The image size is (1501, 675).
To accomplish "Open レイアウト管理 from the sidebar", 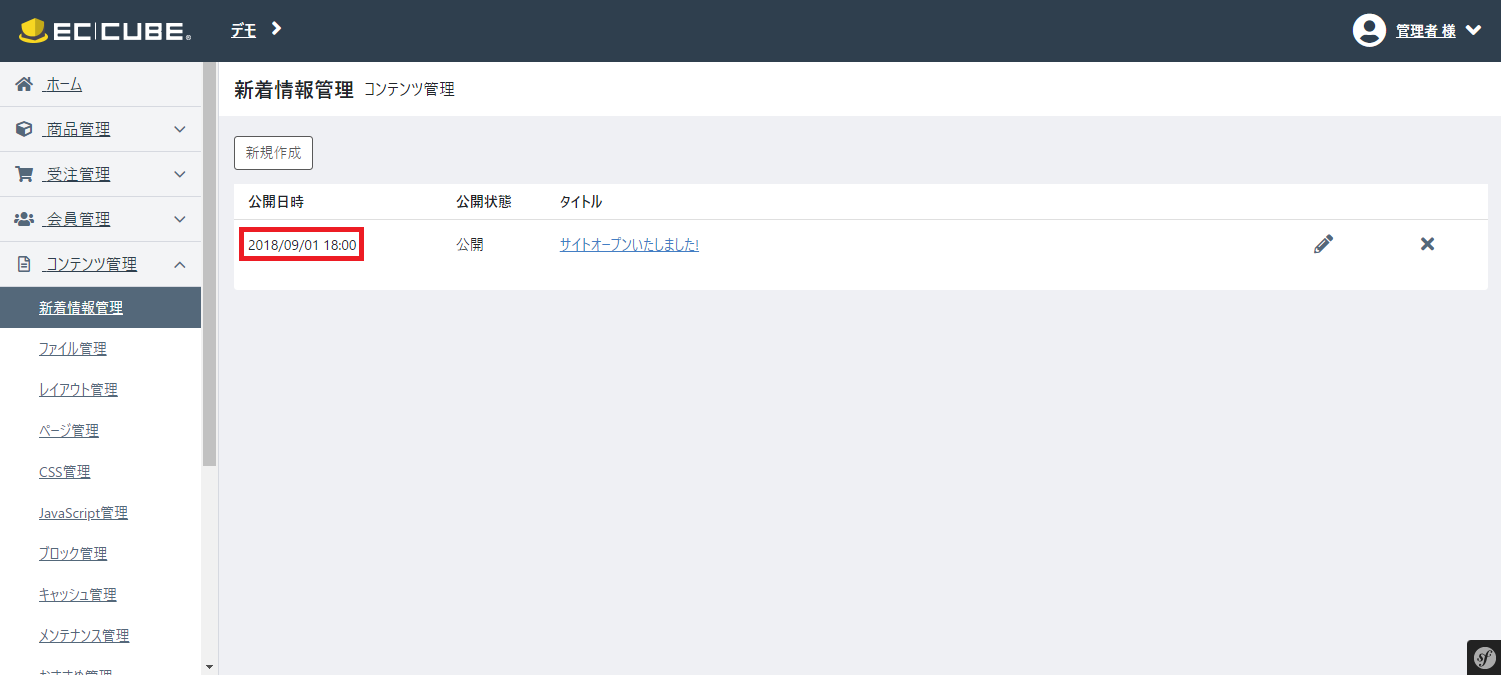I will click(78, 389).
